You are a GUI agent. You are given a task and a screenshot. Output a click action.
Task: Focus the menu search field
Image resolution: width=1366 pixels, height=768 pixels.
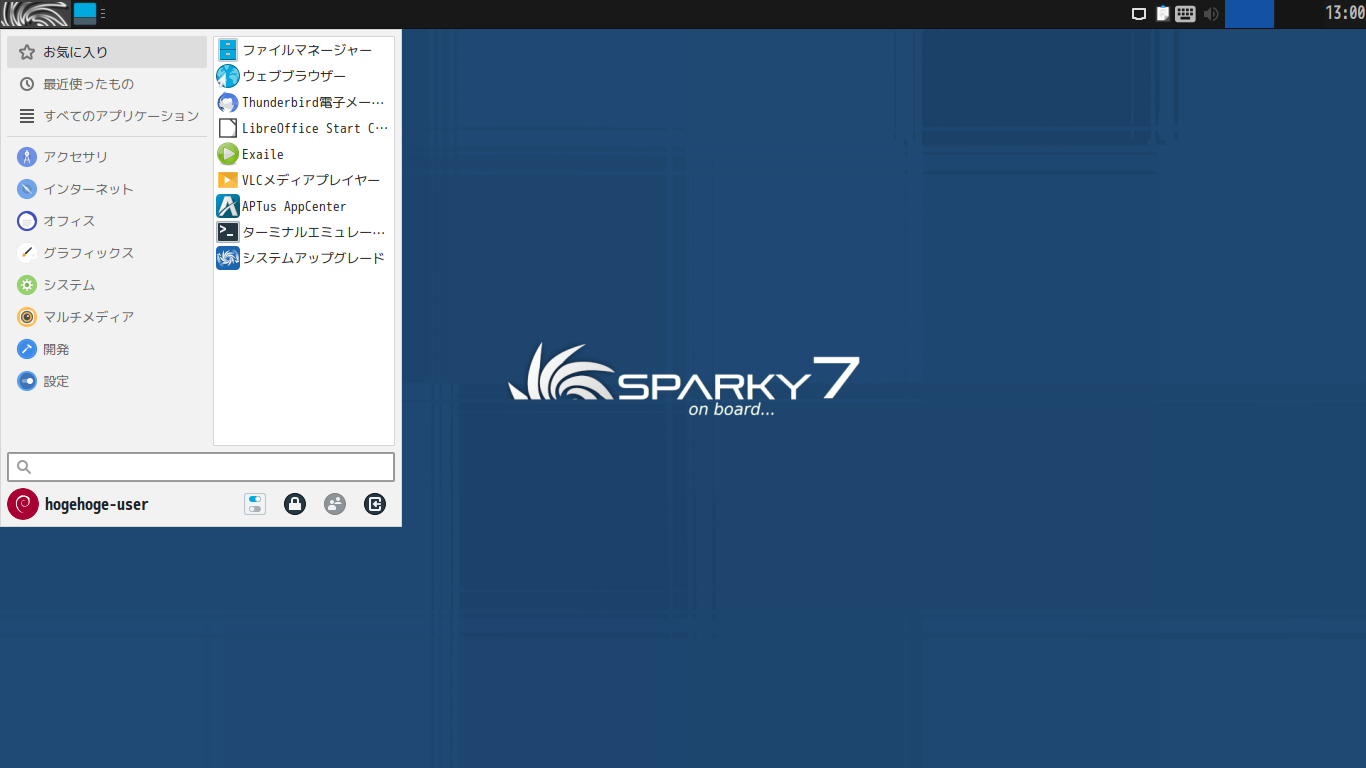[x=201, y=467]
